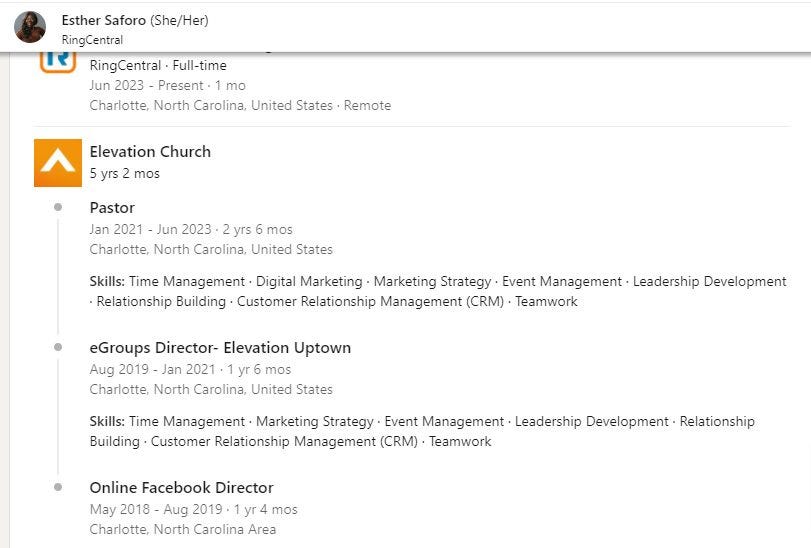Click the Skills line under Pastor
Viewport: 811px width, 548px height.
pyautogui.click(x=438, y=291)
